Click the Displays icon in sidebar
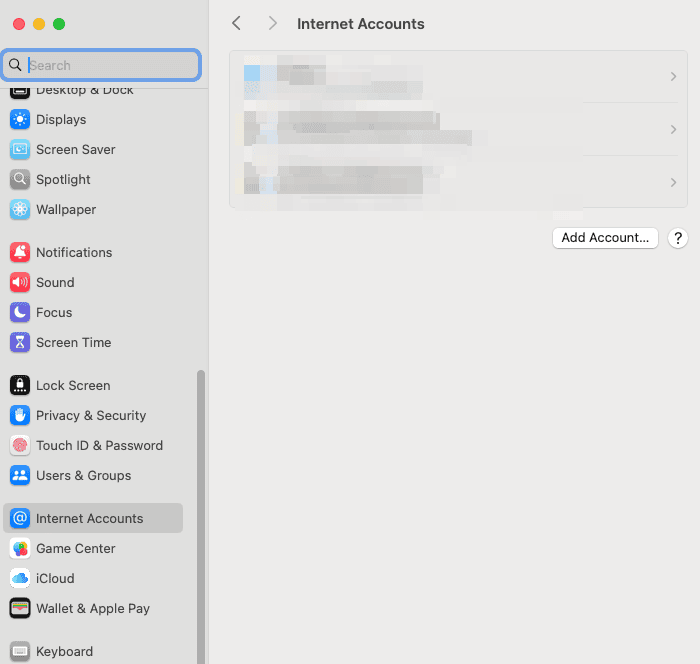 tap(20, 120)
